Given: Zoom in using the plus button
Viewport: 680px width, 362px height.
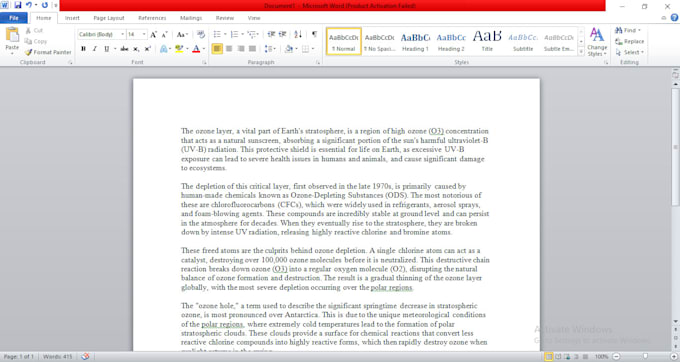Looking at the screenshot, I should click(x=673, y=356).
